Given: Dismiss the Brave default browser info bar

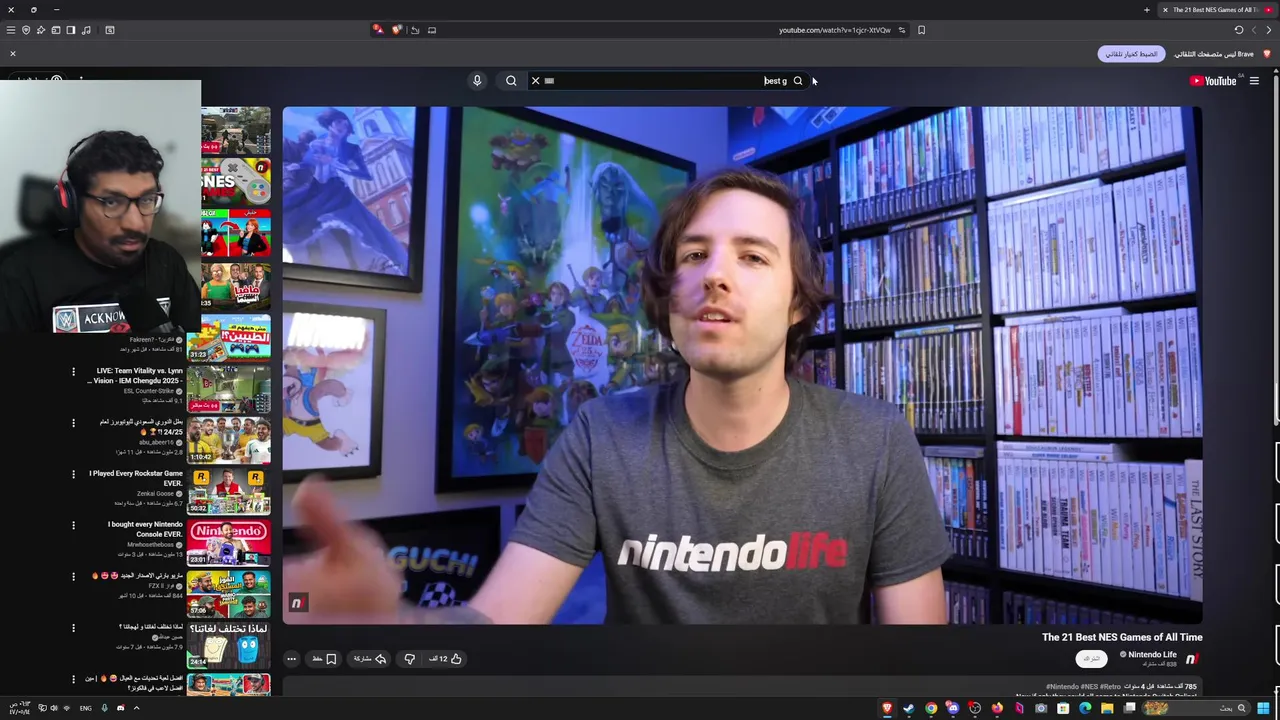Looking at the screenshot, I should coord(13,53).
